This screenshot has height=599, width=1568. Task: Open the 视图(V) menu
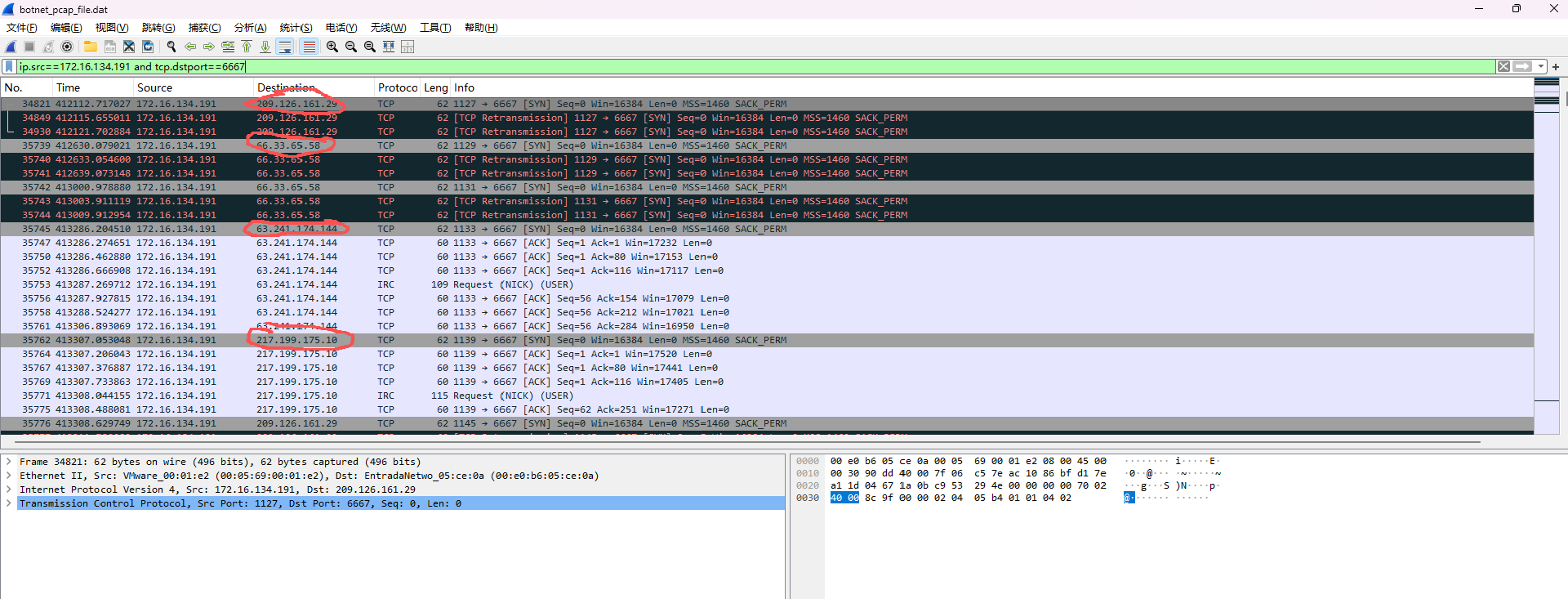click(112, 28)
